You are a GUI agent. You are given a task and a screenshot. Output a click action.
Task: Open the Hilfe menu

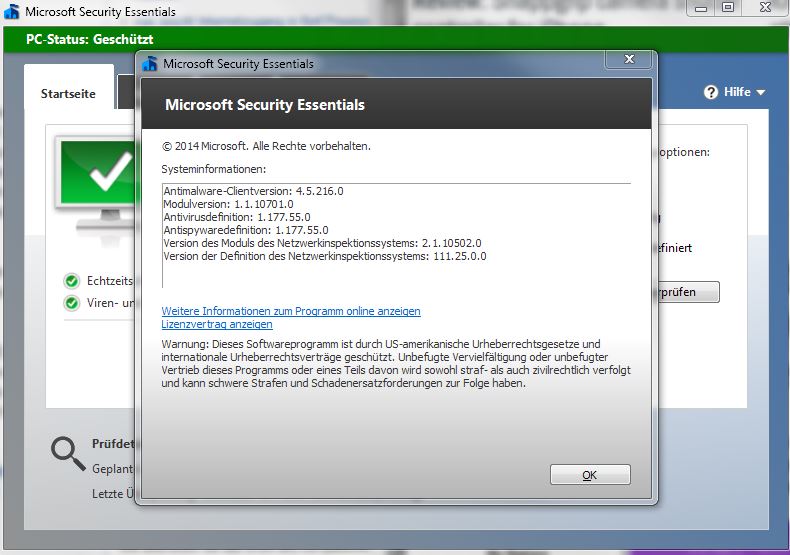[735, 92]
